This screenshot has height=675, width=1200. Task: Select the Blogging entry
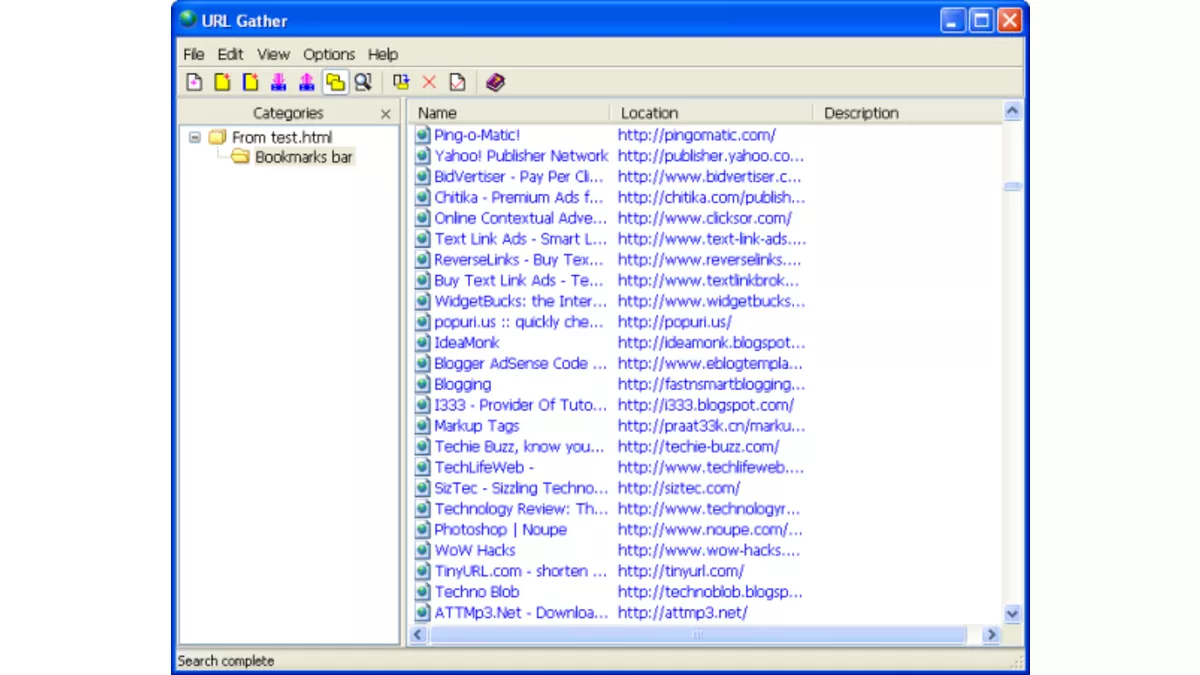point(462,384)
